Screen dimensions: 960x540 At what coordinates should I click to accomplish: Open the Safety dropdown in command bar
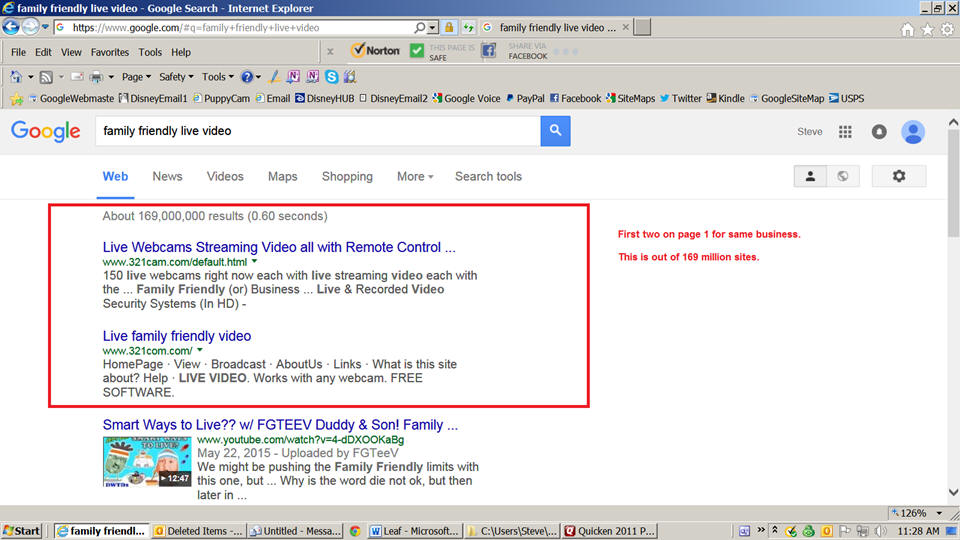point(176,77)
